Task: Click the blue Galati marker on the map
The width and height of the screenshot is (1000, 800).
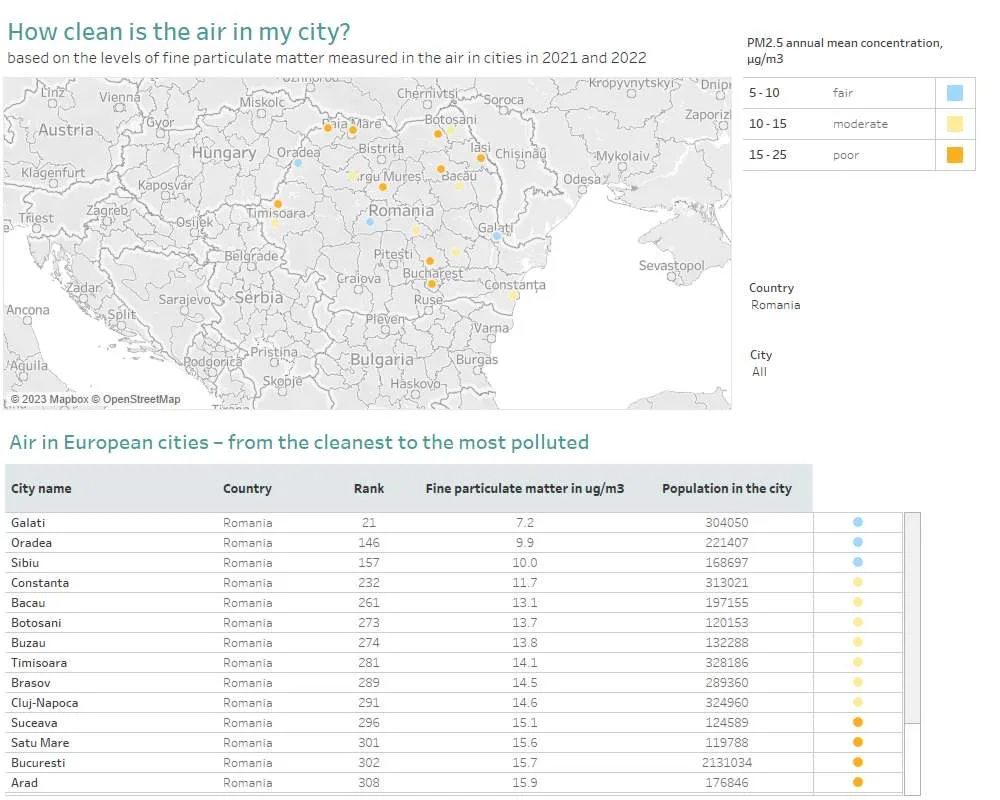Action: coord(496,236)
